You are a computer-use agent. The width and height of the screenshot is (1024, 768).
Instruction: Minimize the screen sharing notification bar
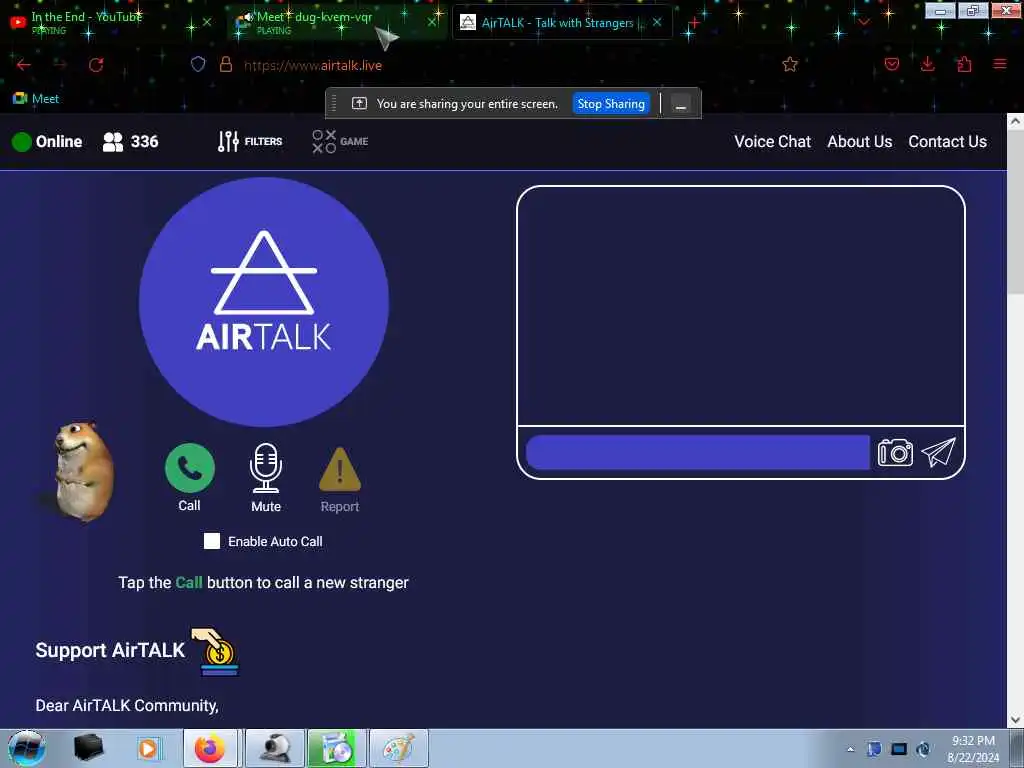tap(680, 104)
